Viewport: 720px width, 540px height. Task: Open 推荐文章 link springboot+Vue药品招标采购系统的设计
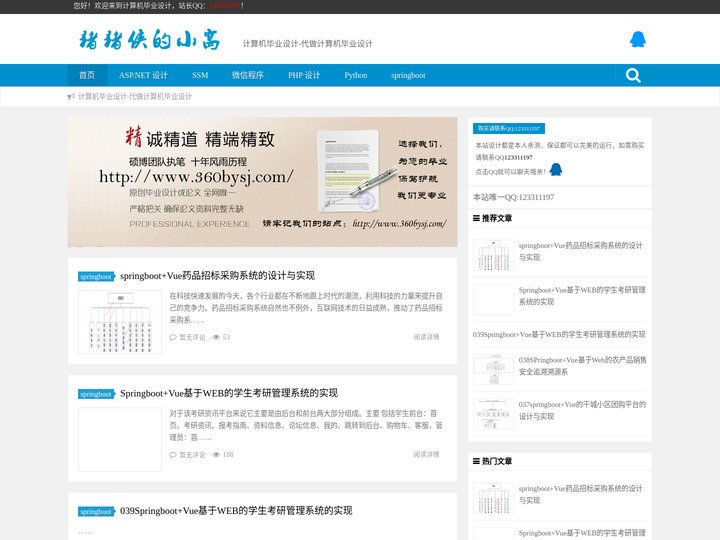(580, 252)
